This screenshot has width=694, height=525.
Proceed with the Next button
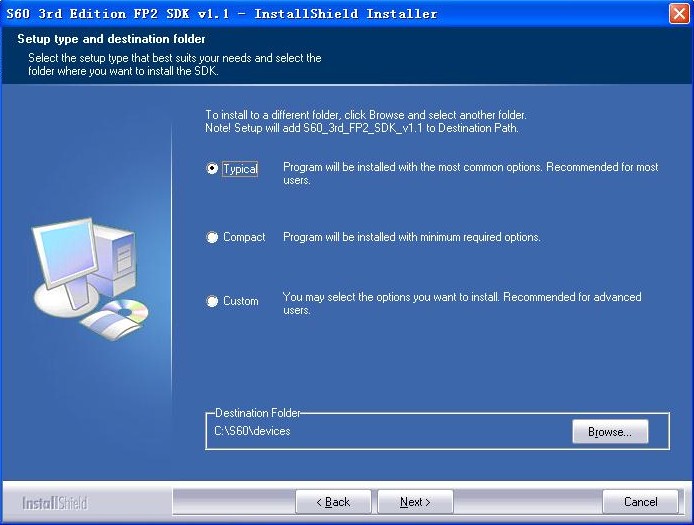click(x=415, y=502)
